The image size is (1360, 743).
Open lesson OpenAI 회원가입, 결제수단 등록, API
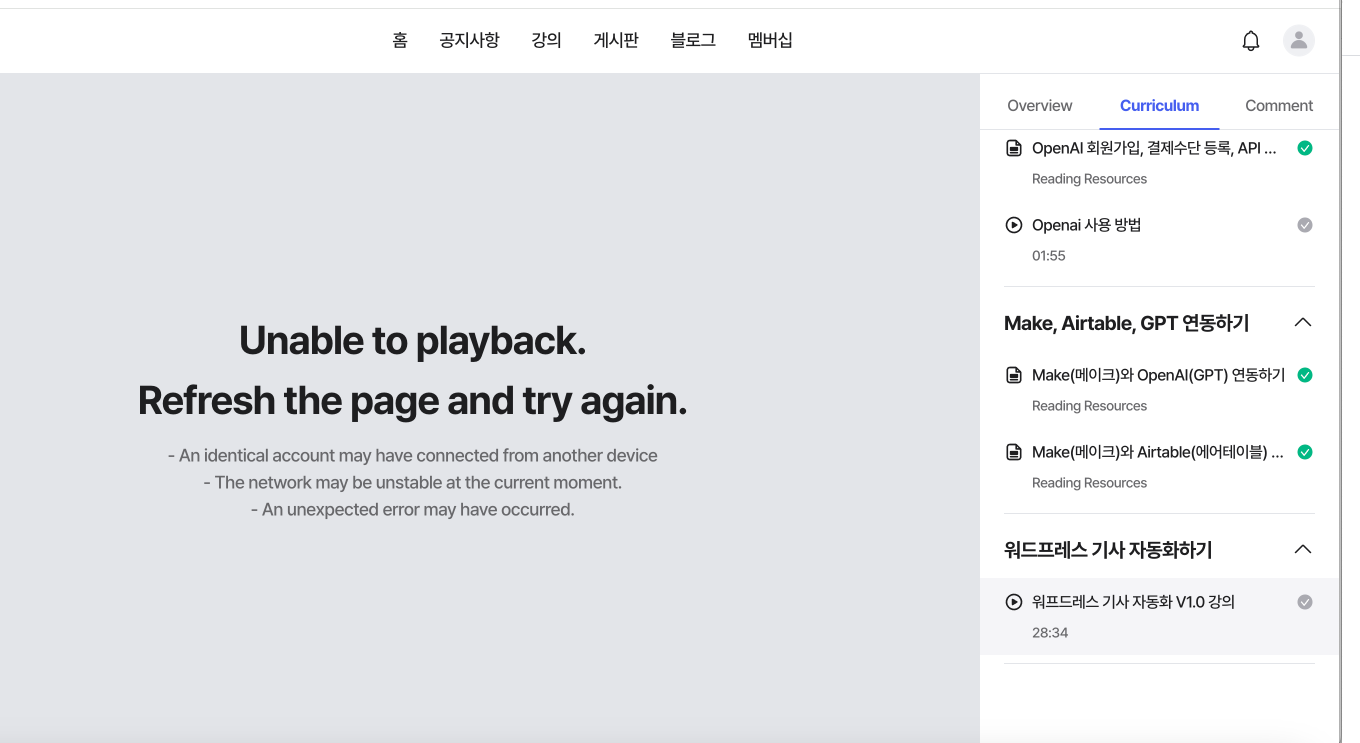(x=1155, y=148)
